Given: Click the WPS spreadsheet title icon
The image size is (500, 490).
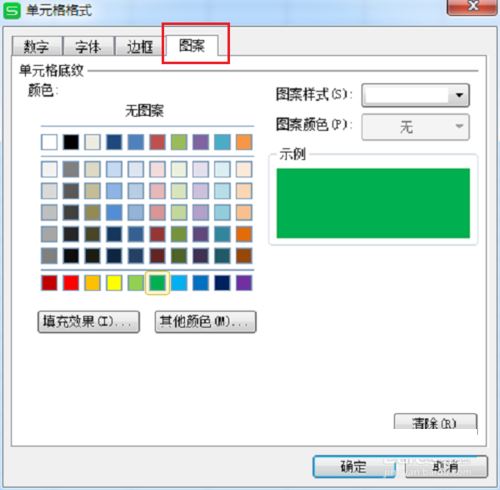Looking at the screenshot, I should pyautogui.click(x=12, y=10).
